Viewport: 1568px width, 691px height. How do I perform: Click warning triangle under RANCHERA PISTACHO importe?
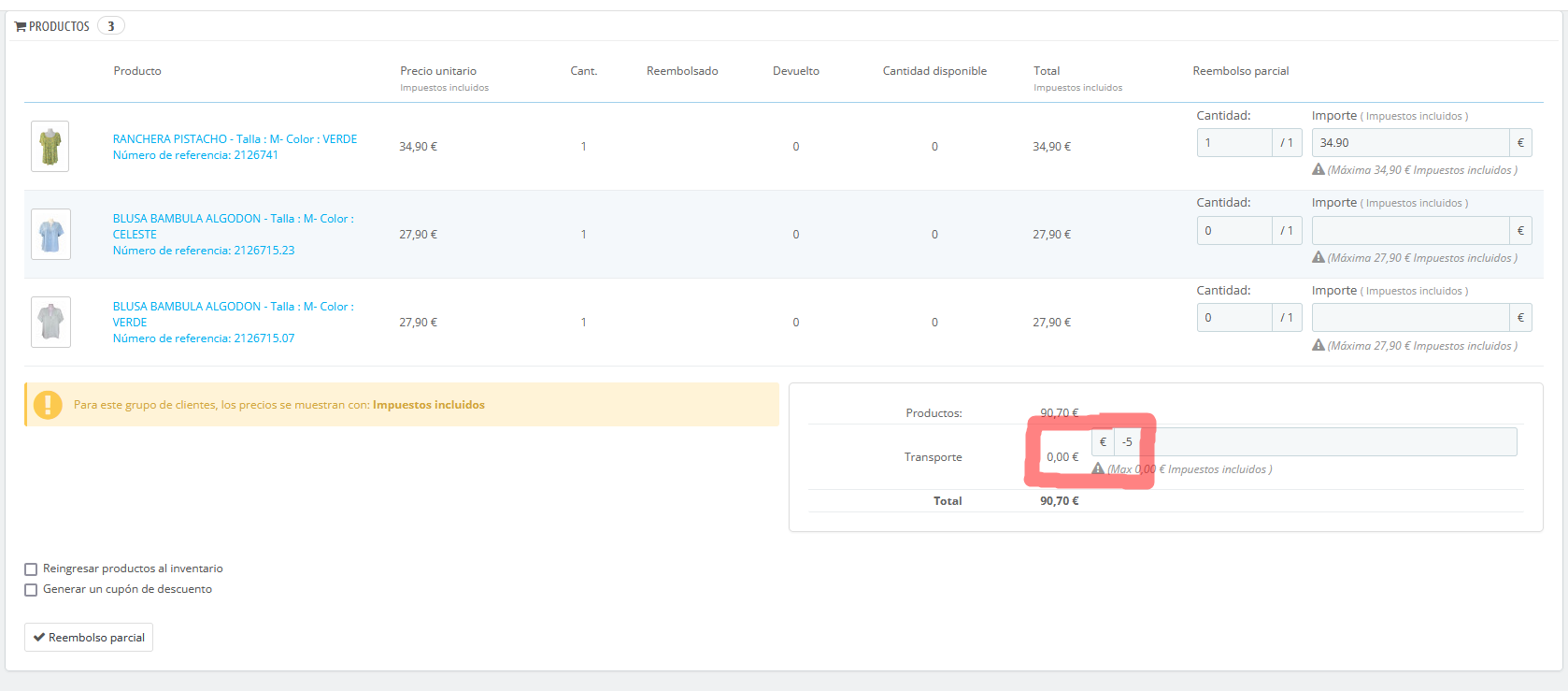pos(1319,170)
